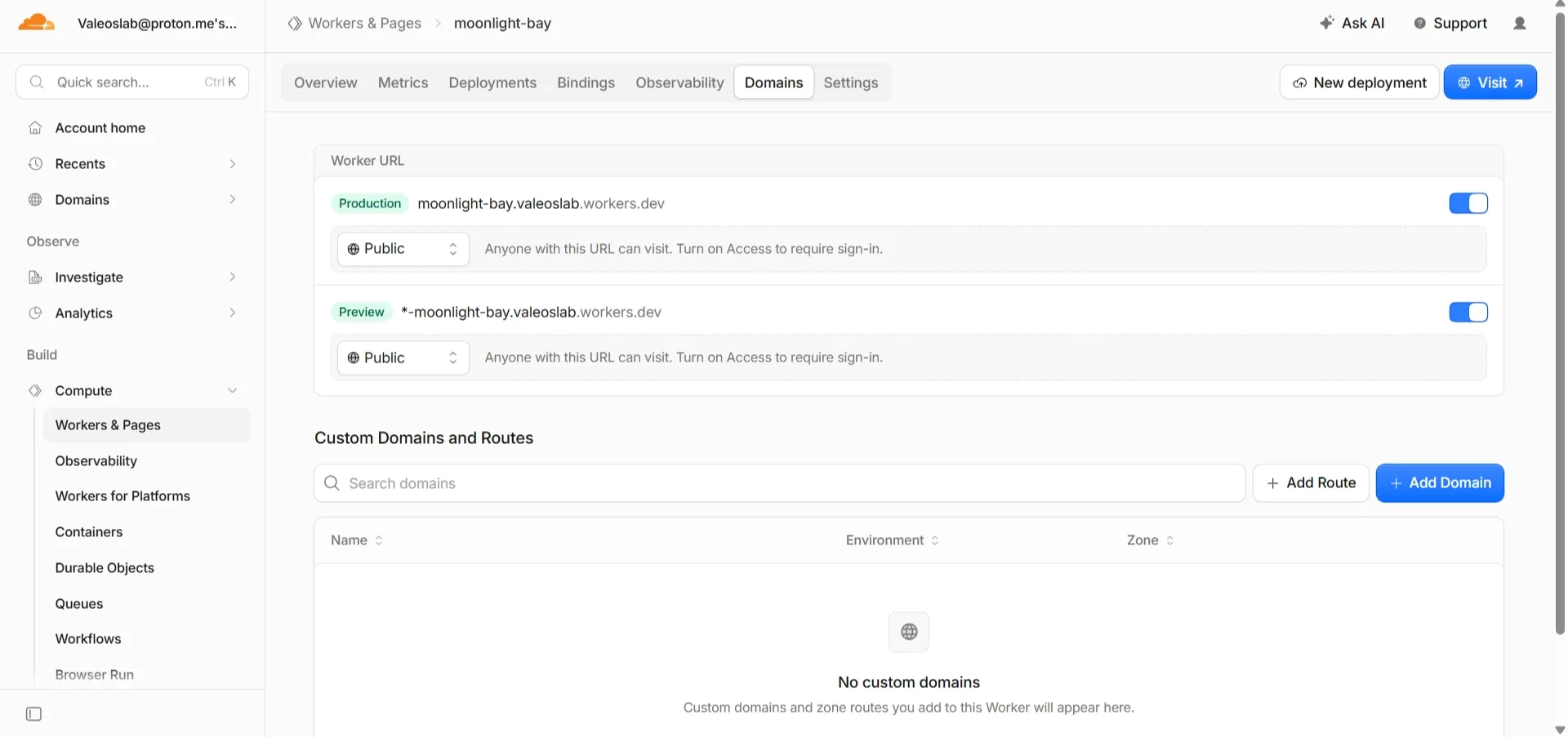The width and height of the screenshot is (1568, 737).
Task: Click the Domains globe icon in sidebar
Action: [35, 200]
